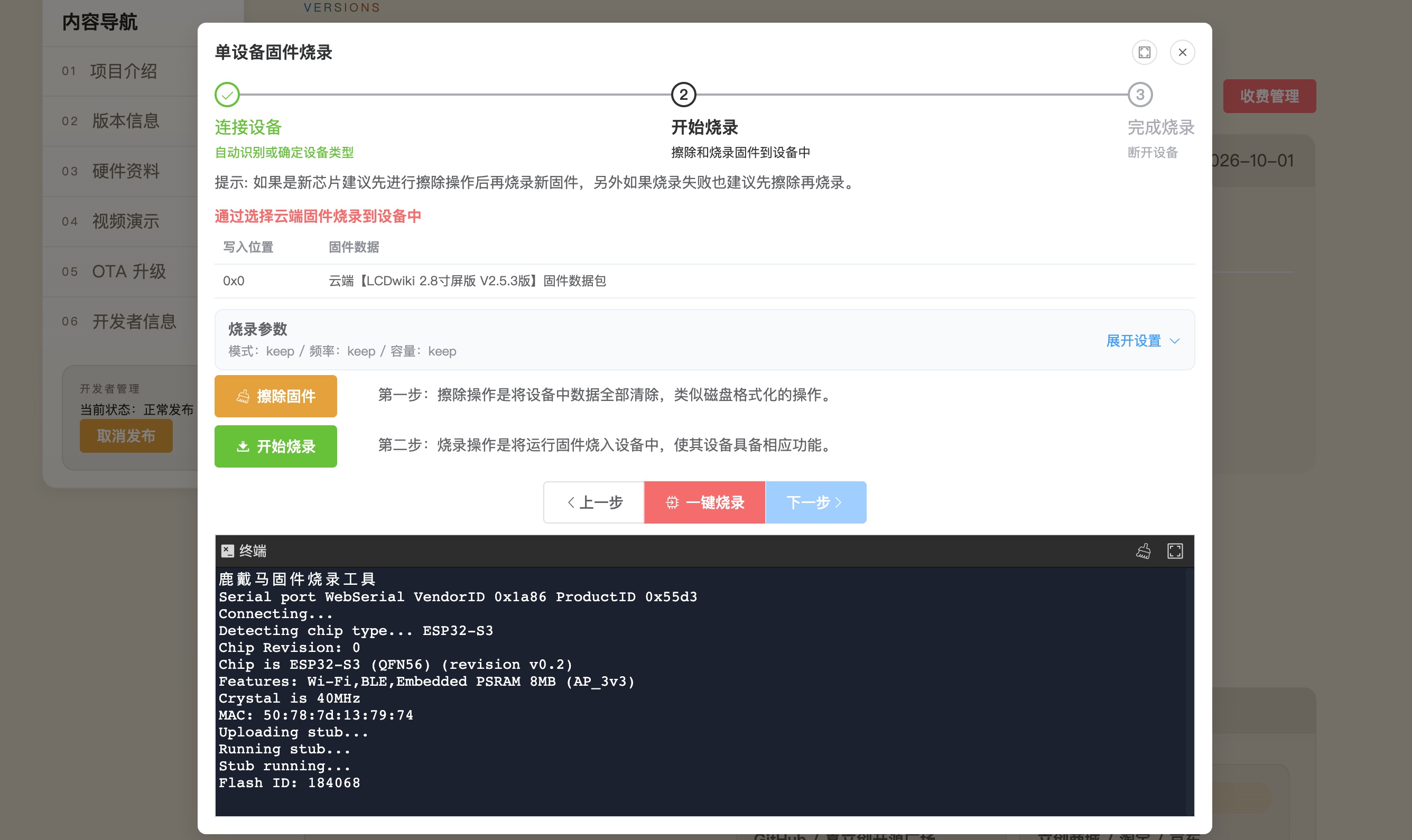Click terminal line Crystal is 40MHz
This screenshot has height=840, width=1412.
coord(289,698)
